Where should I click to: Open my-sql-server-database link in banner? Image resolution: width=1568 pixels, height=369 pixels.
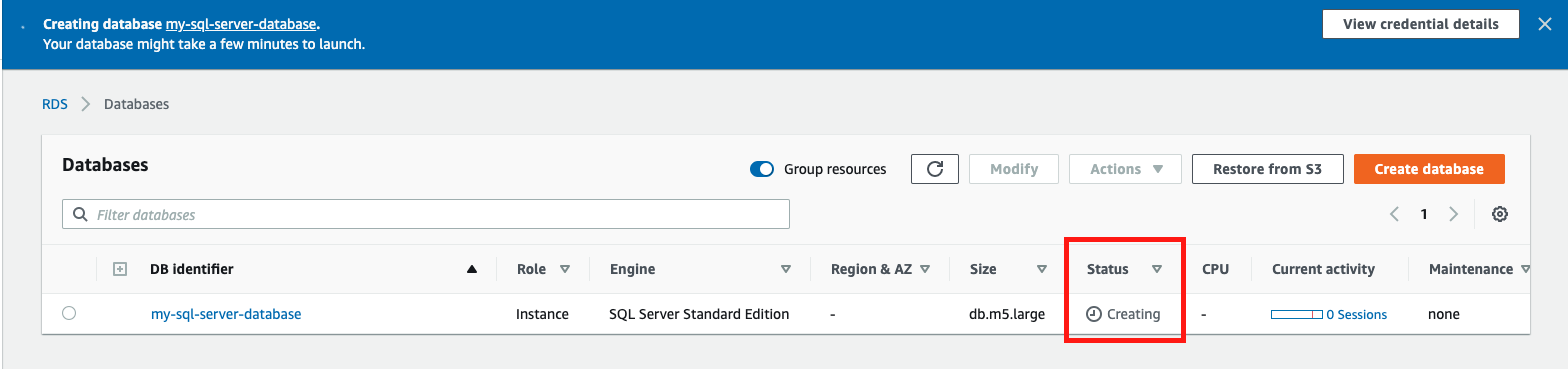(241, 23)
